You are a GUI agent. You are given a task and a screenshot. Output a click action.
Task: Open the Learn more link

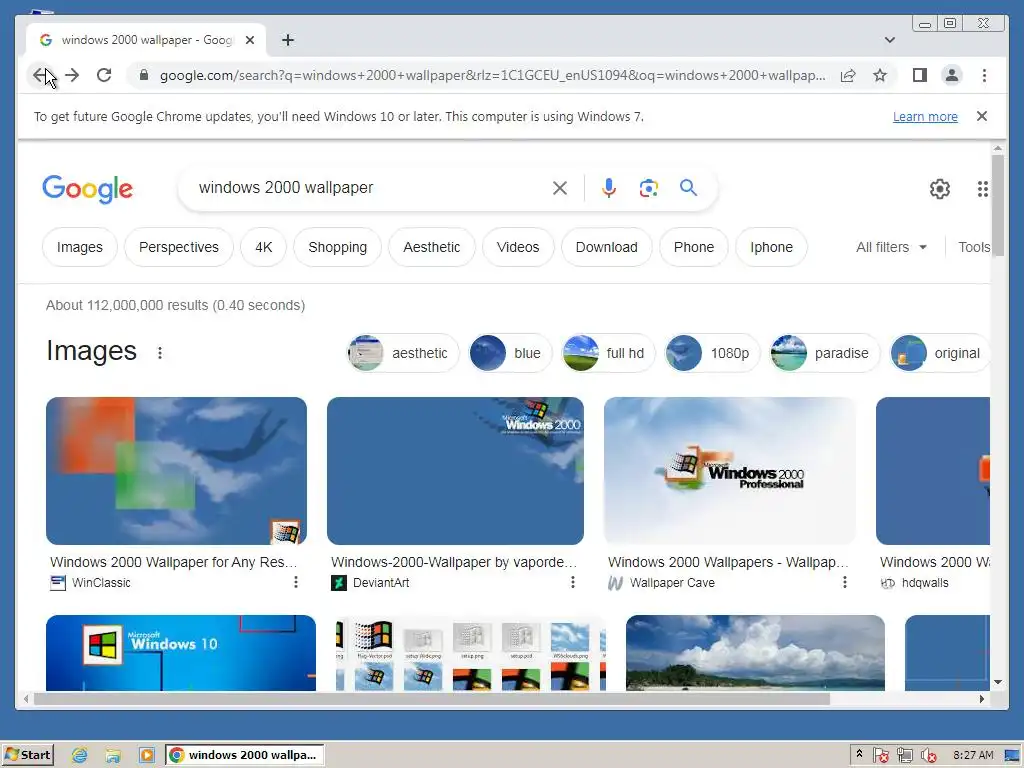[925, 116]
